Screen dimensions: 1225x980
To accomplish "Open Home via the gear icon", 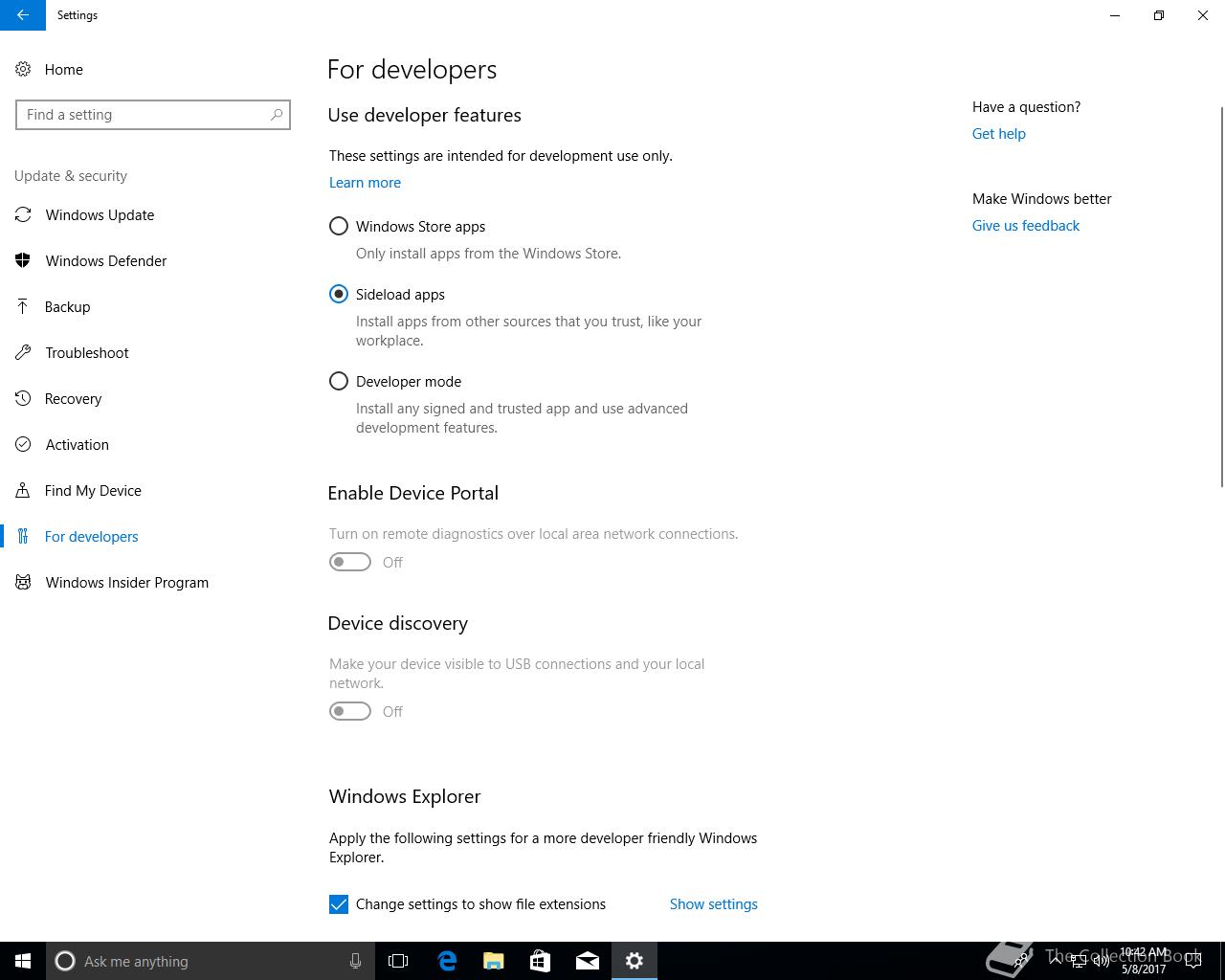I will point(23,69).
